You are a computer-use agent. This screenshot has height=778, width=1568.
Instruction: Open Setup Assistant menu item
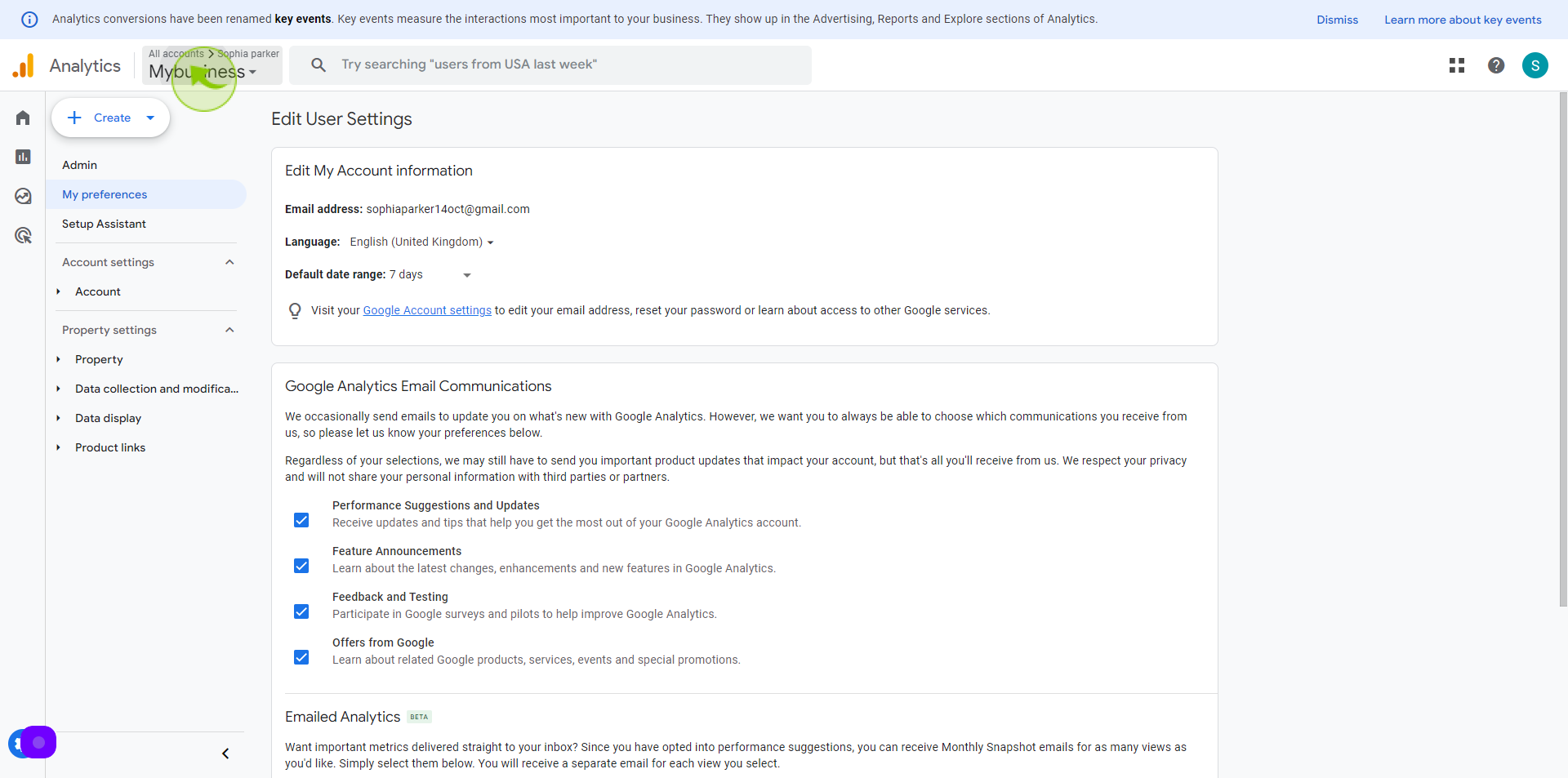click(104, 224)
